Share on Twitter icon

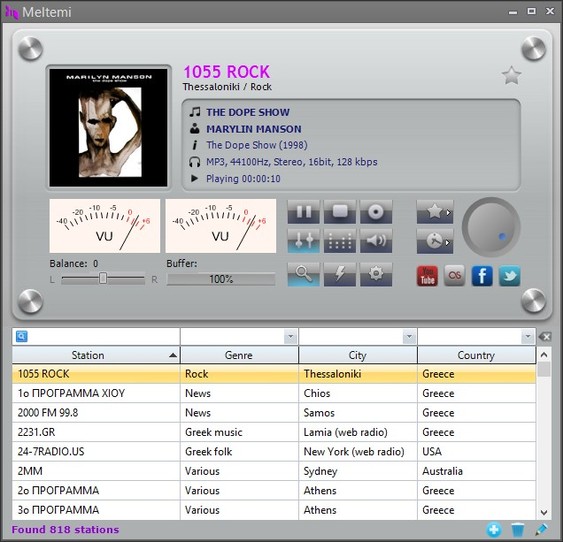(x=510, y=276)
